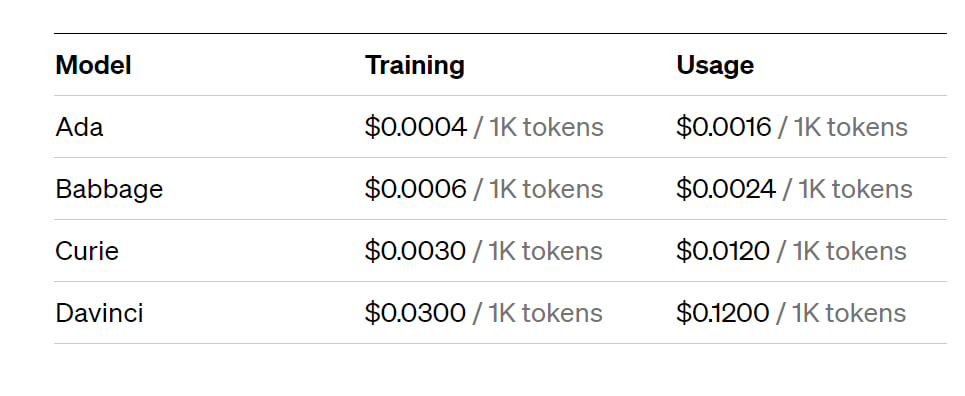The image size is (965, 396).
Task: Click Babbage usage price $0.0024
Action: pyautogui.click(x=726, y=189)
